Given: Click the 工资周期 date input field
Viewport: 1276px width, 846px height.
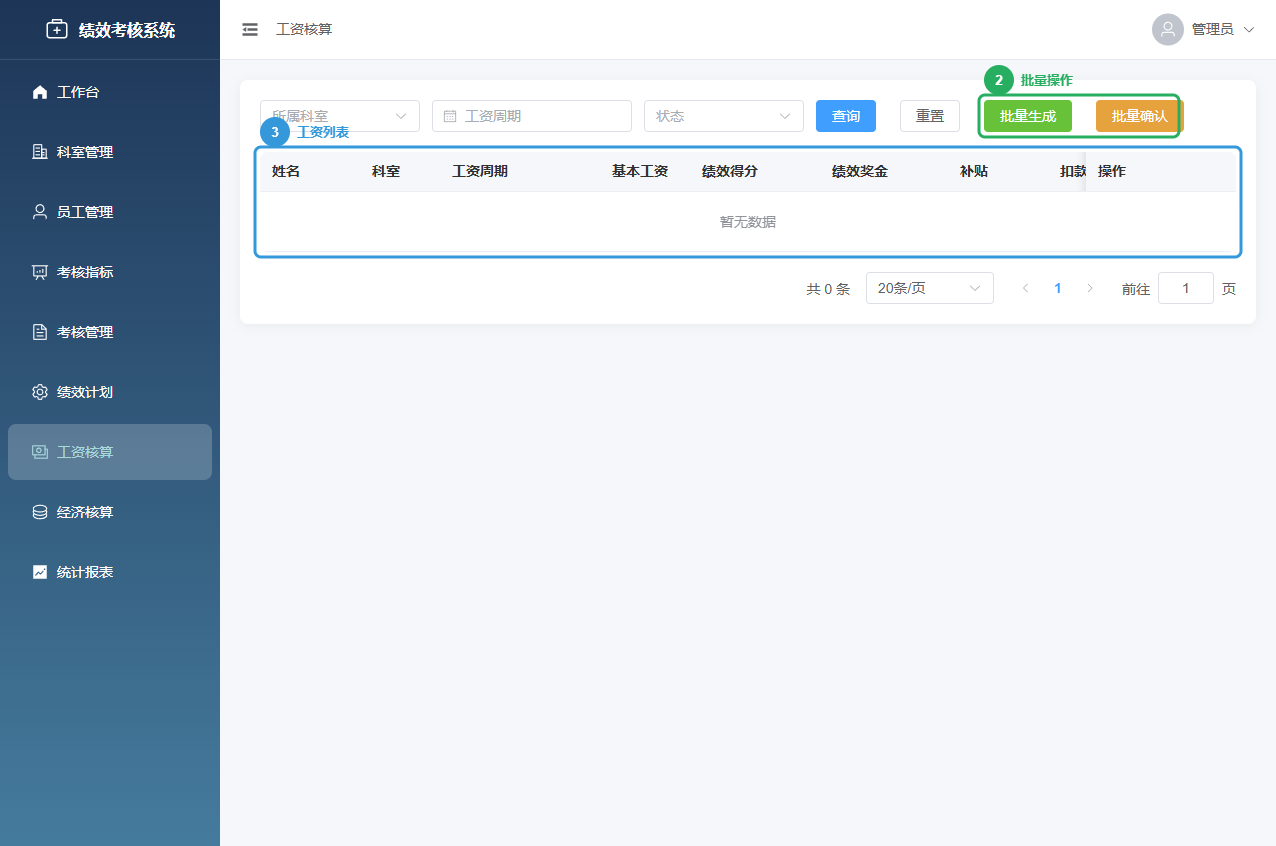Looking at the screenshot, I should (531, 115).
